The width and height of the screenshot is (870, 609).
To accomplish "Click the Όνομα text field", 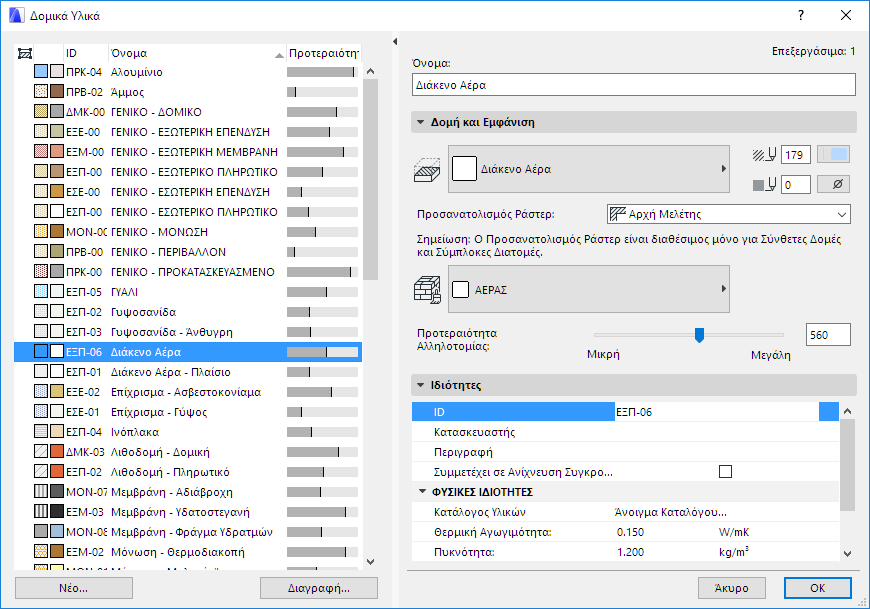I will pos(634,85).
